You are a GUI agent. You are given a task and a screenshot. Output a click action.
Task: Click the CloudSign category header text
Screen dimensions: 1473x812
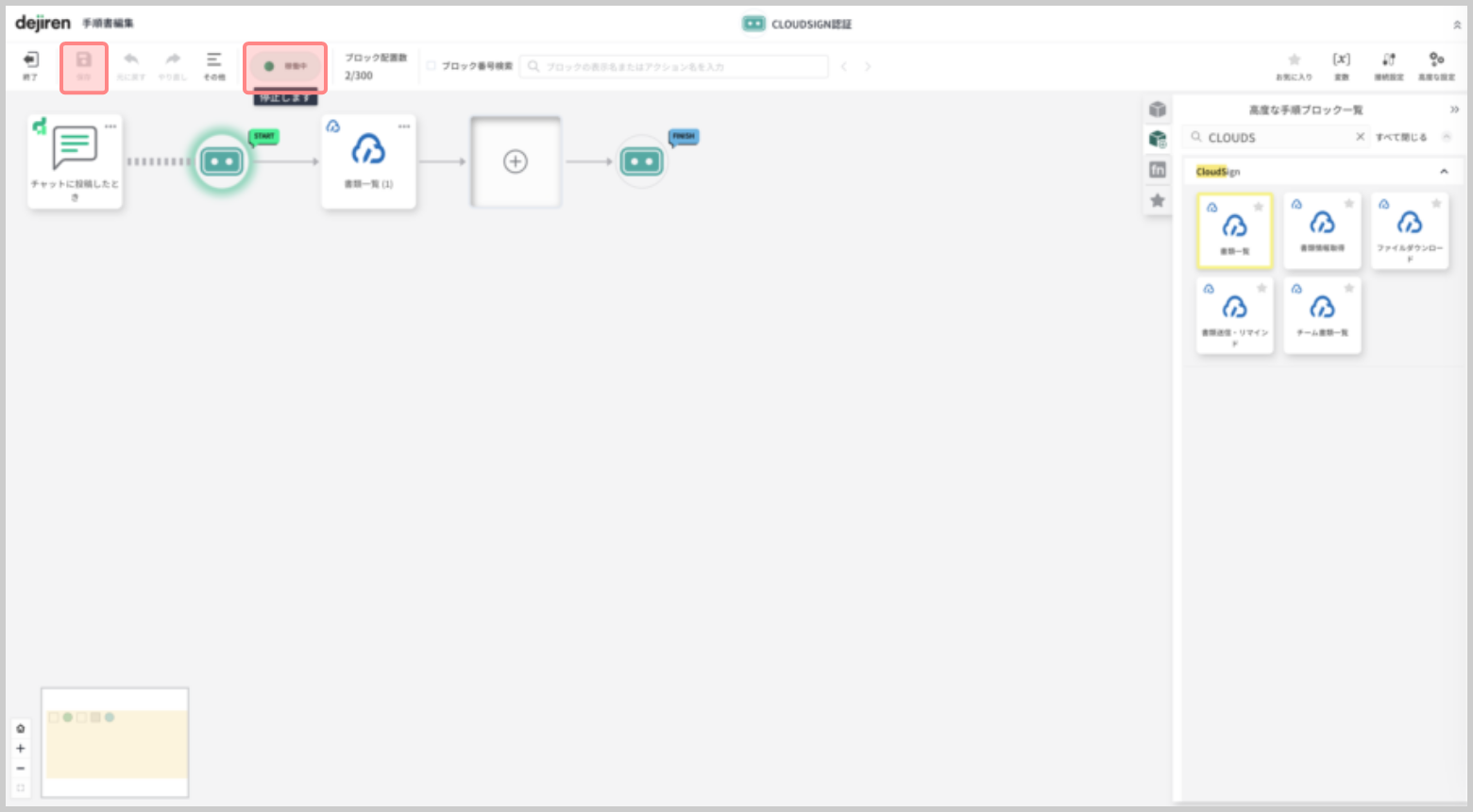[x=1218, y=171]
